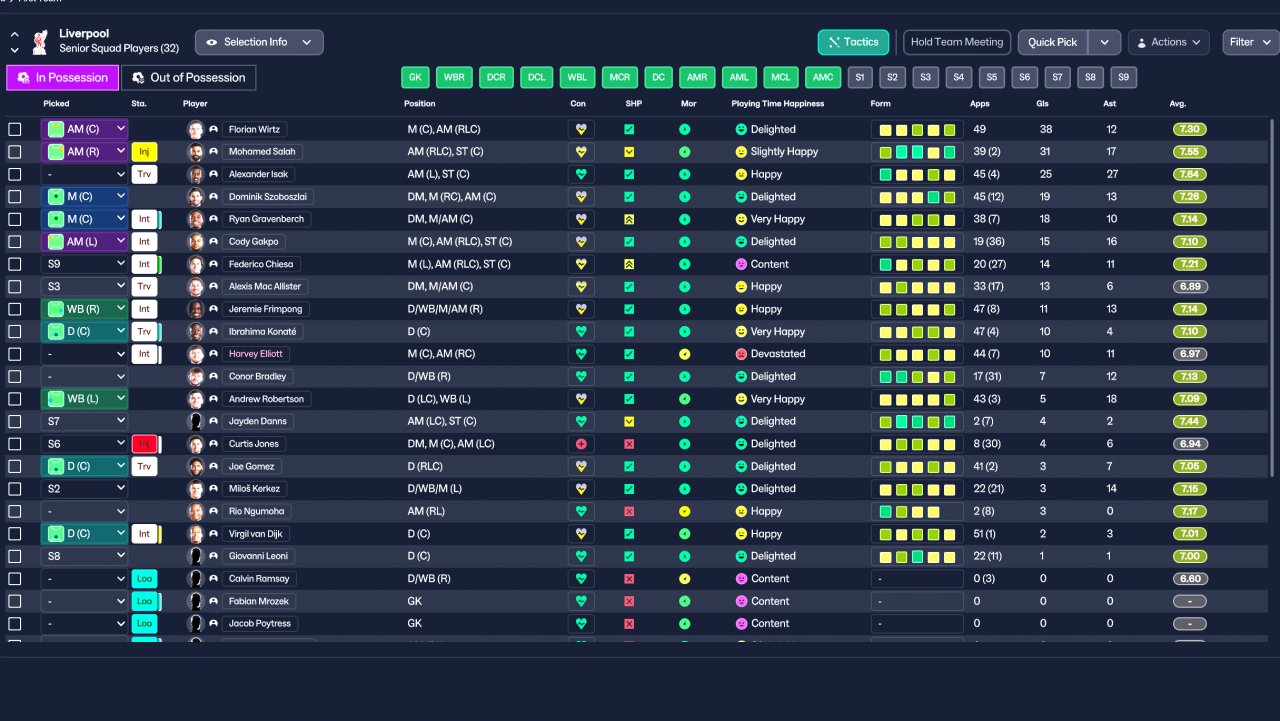Select Alexander Isak's row checkbox
Viewport: 1280px width, 721px height.
15,174
